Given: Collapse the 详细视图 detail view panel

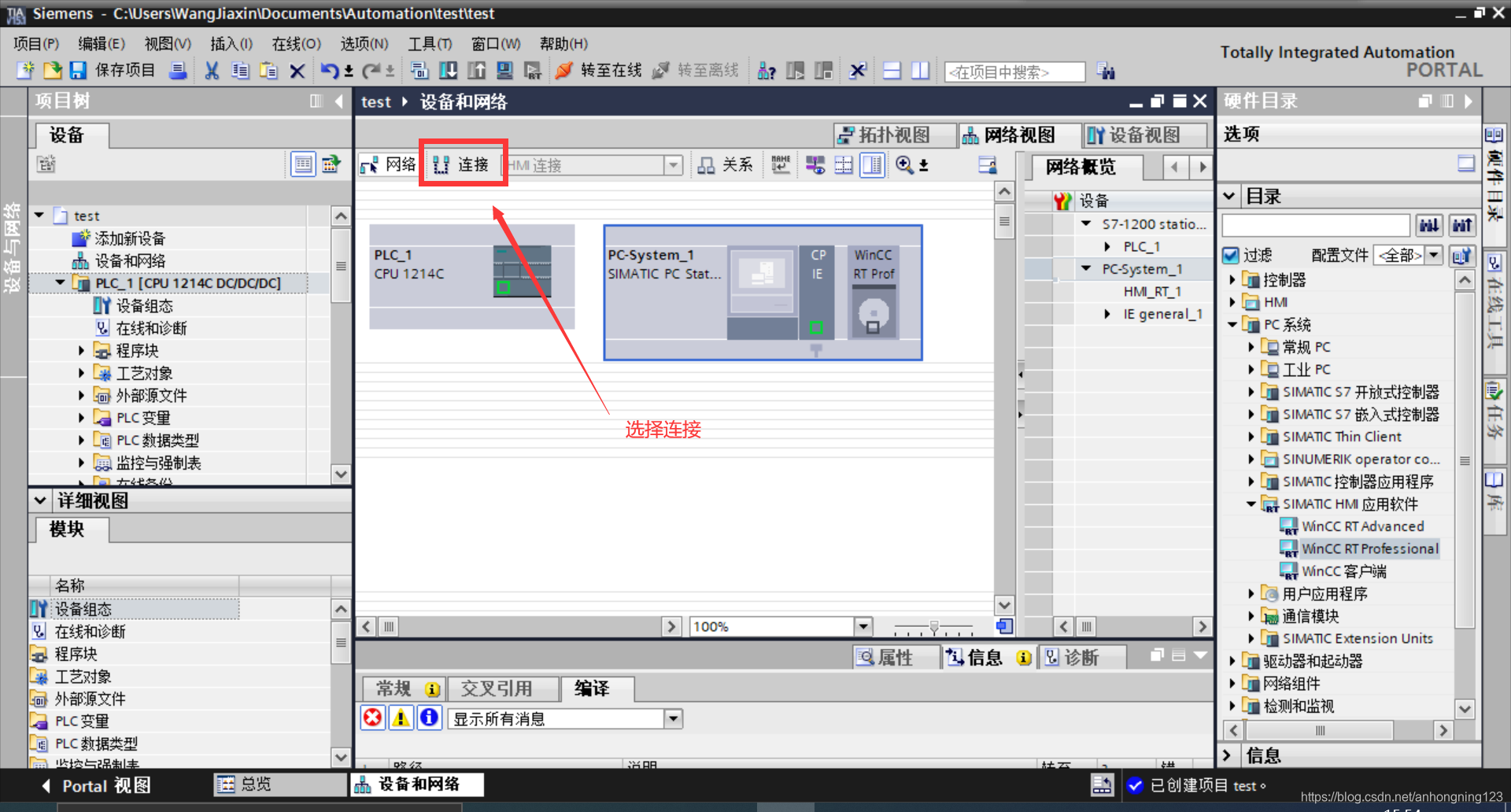Looking at the screenshot, I should 40,500.
